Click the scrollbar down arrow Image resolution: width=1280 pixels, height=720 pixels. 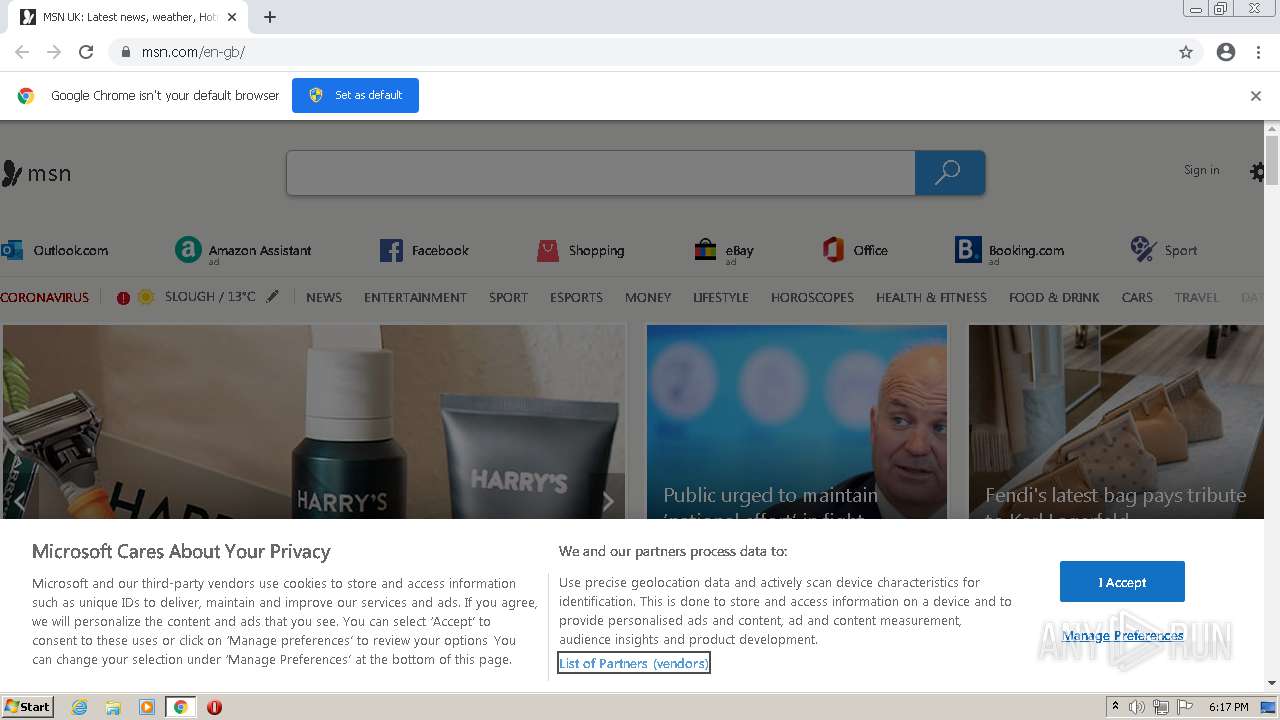[x=1272, y=683]
